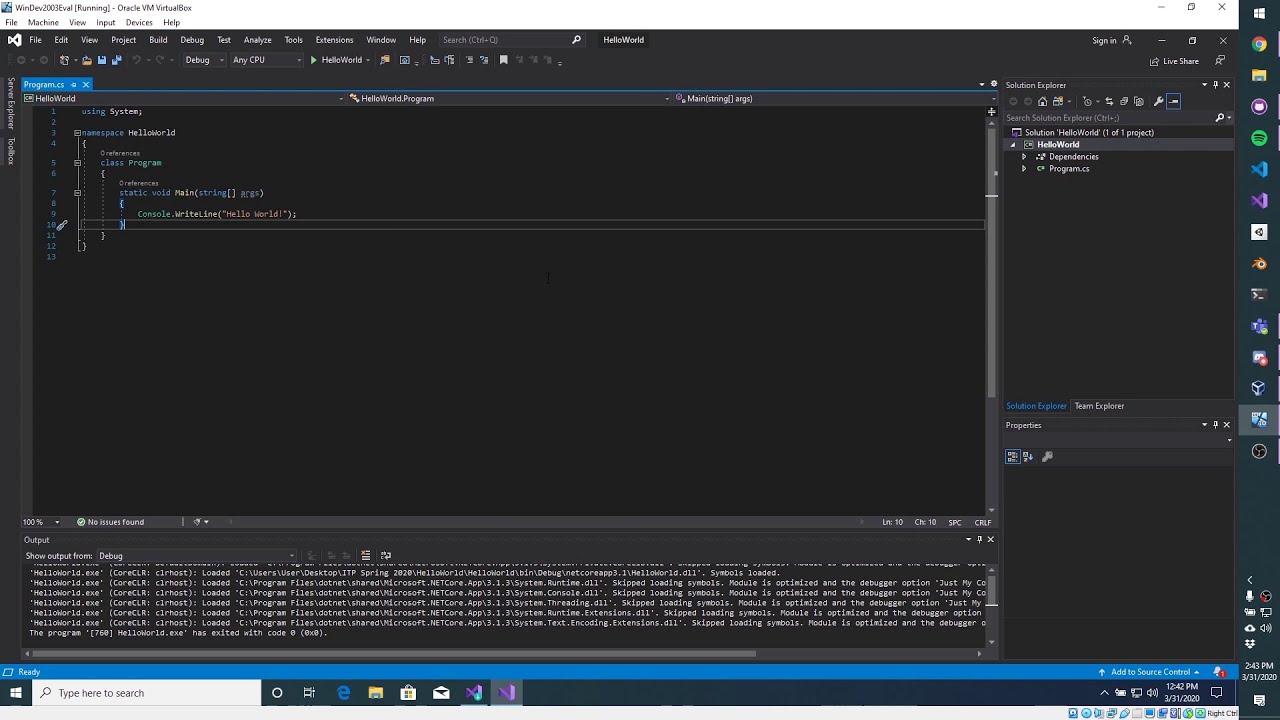
Task: Toggle auto-hide pin of Output window
Action: (979, 540)
